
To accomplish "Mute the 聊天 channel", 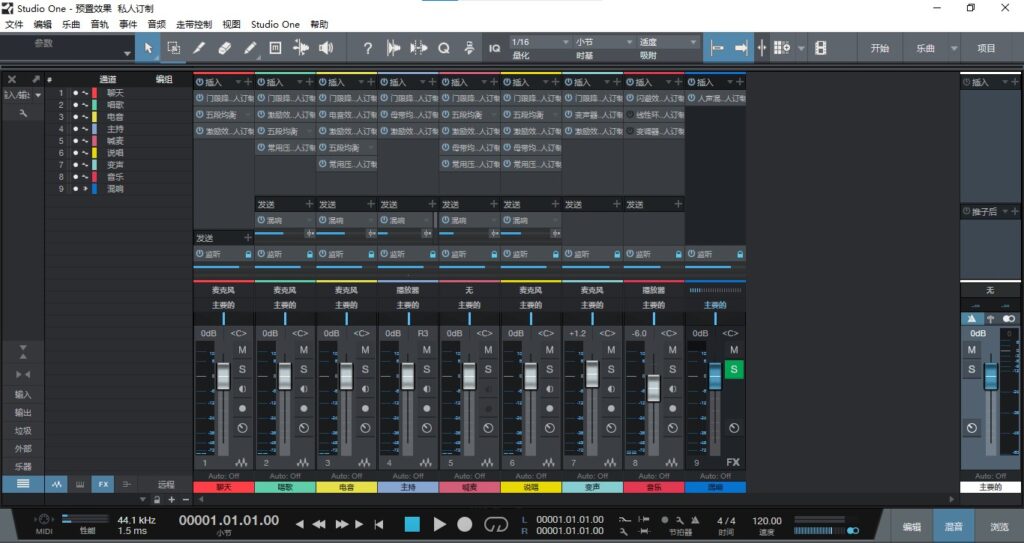I will (x=242, y=350).
